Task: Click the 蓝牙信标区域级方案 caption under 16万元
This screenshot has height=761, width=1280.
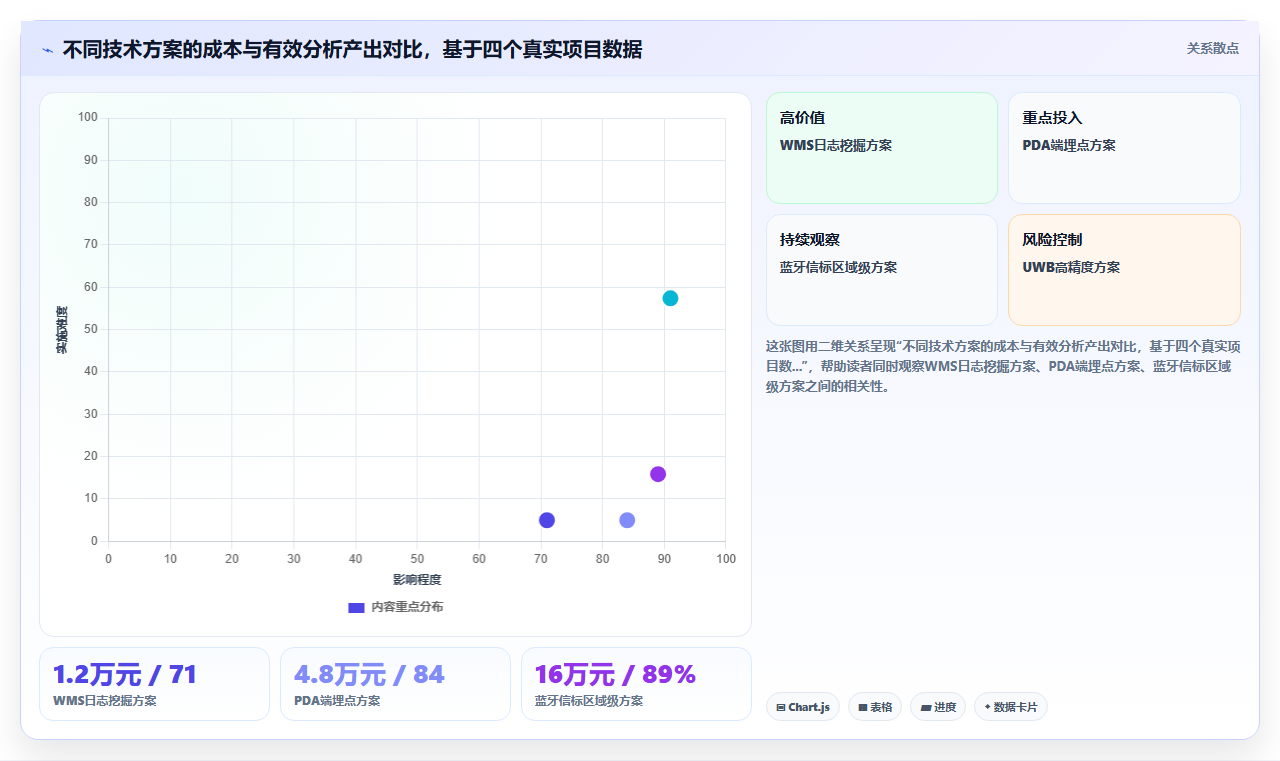Action: pos(589,700)
